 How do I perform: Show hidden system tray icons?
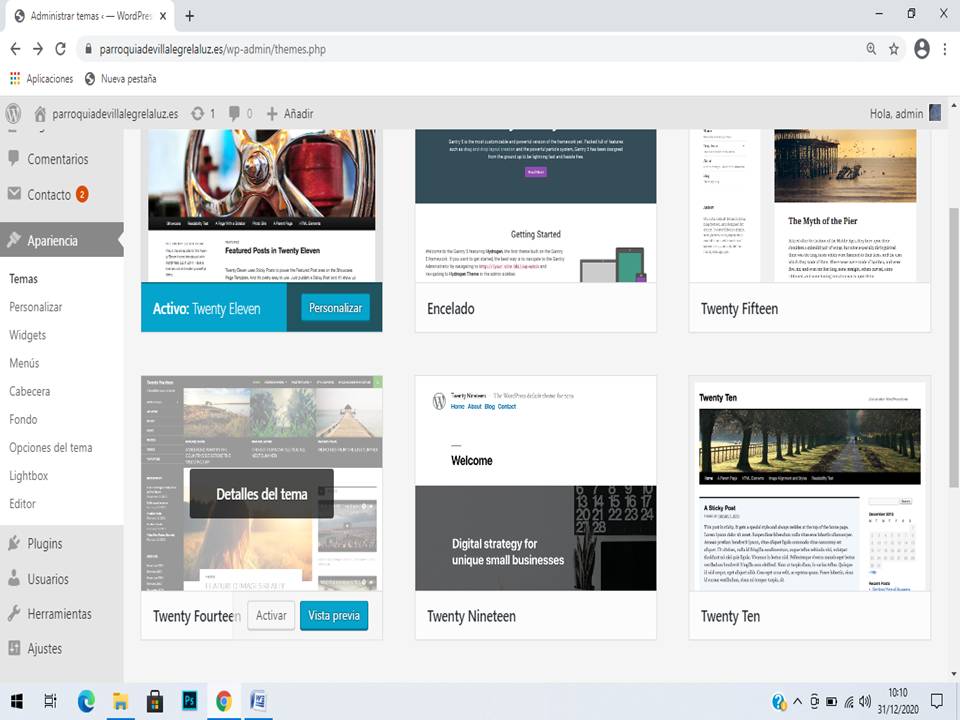797,702
